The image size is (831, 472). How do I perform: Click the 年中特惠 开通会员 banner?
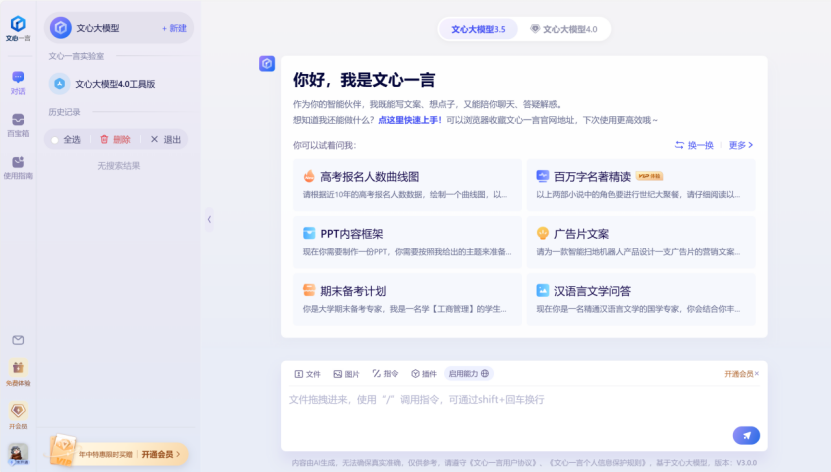(x=119, y=453)
